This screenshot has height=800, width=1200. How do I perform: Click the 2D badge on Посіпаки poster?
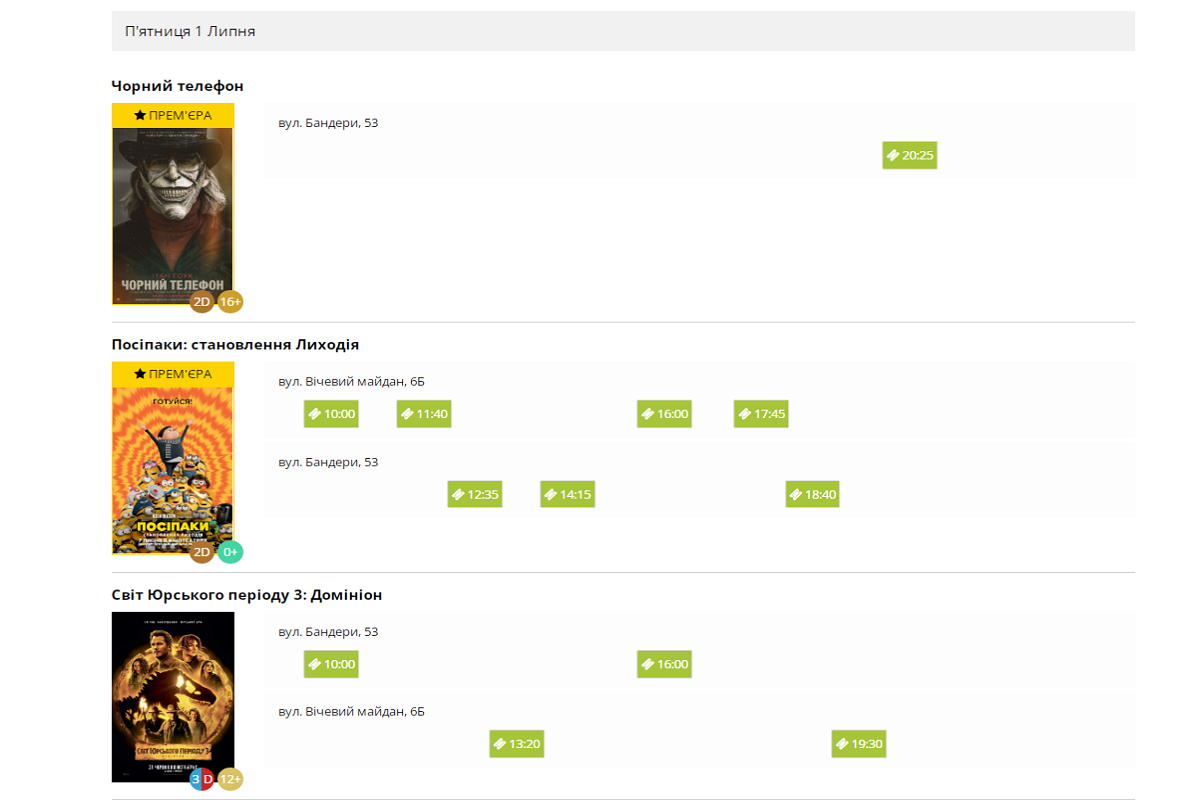click(x=202, y=552)
